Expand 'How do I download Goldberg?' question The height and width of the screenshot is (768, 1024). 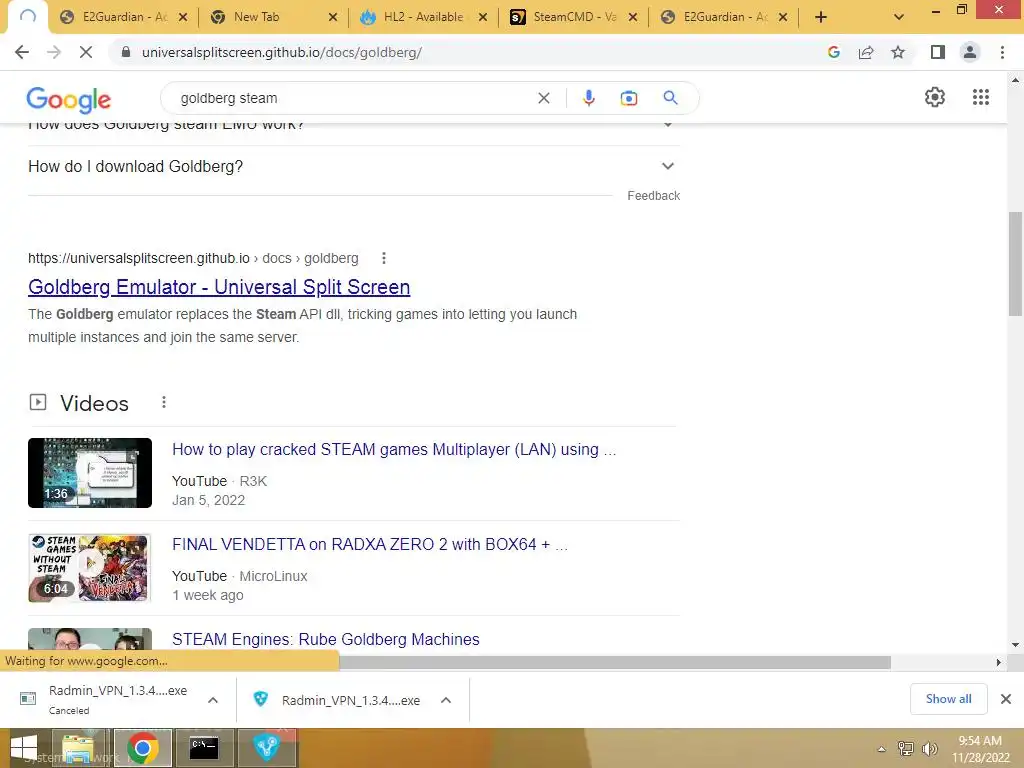(x=353, y=167)
